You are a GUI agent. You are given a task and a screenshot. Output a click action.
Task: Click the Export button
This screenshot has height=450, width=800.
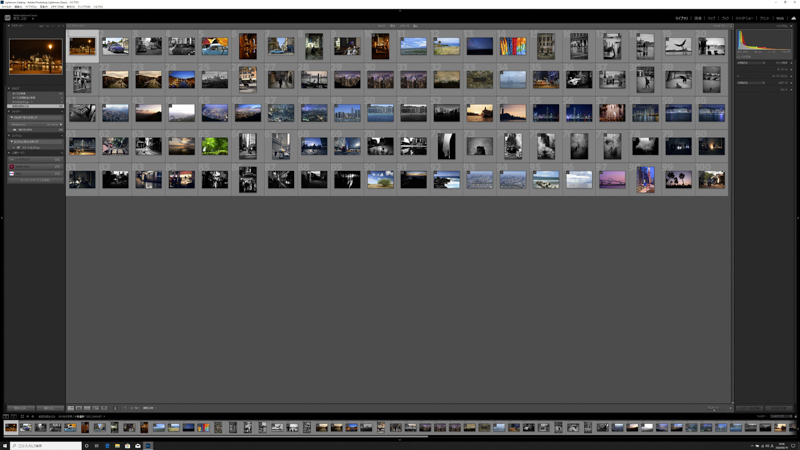[x=49, y=408]
